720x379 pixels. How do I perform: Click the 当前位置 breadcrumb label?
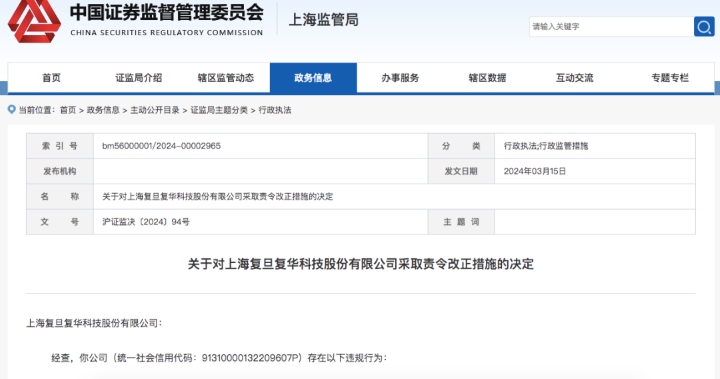click(x=36, y=110)
